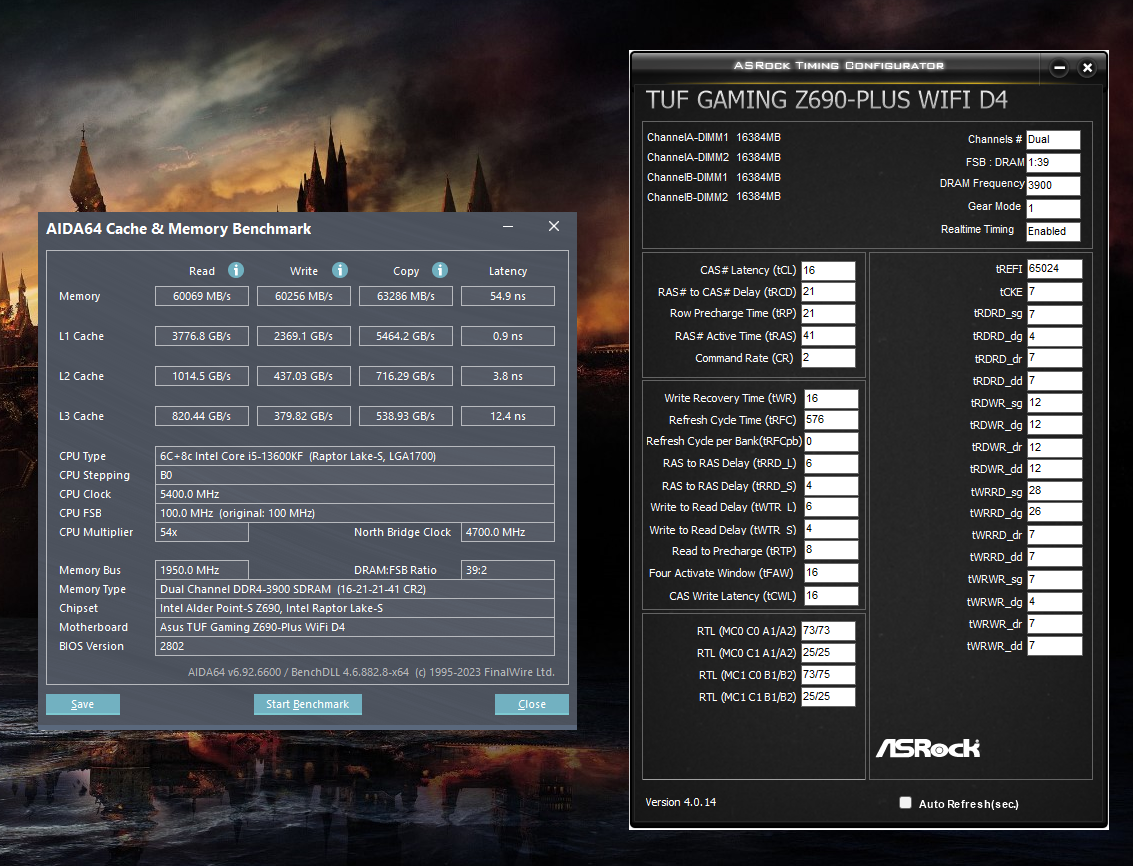The width and height of the screenshot is (1133, 866).
Task: Select the CAS Write Latency (tCWL) field
Action: point(831,596)
